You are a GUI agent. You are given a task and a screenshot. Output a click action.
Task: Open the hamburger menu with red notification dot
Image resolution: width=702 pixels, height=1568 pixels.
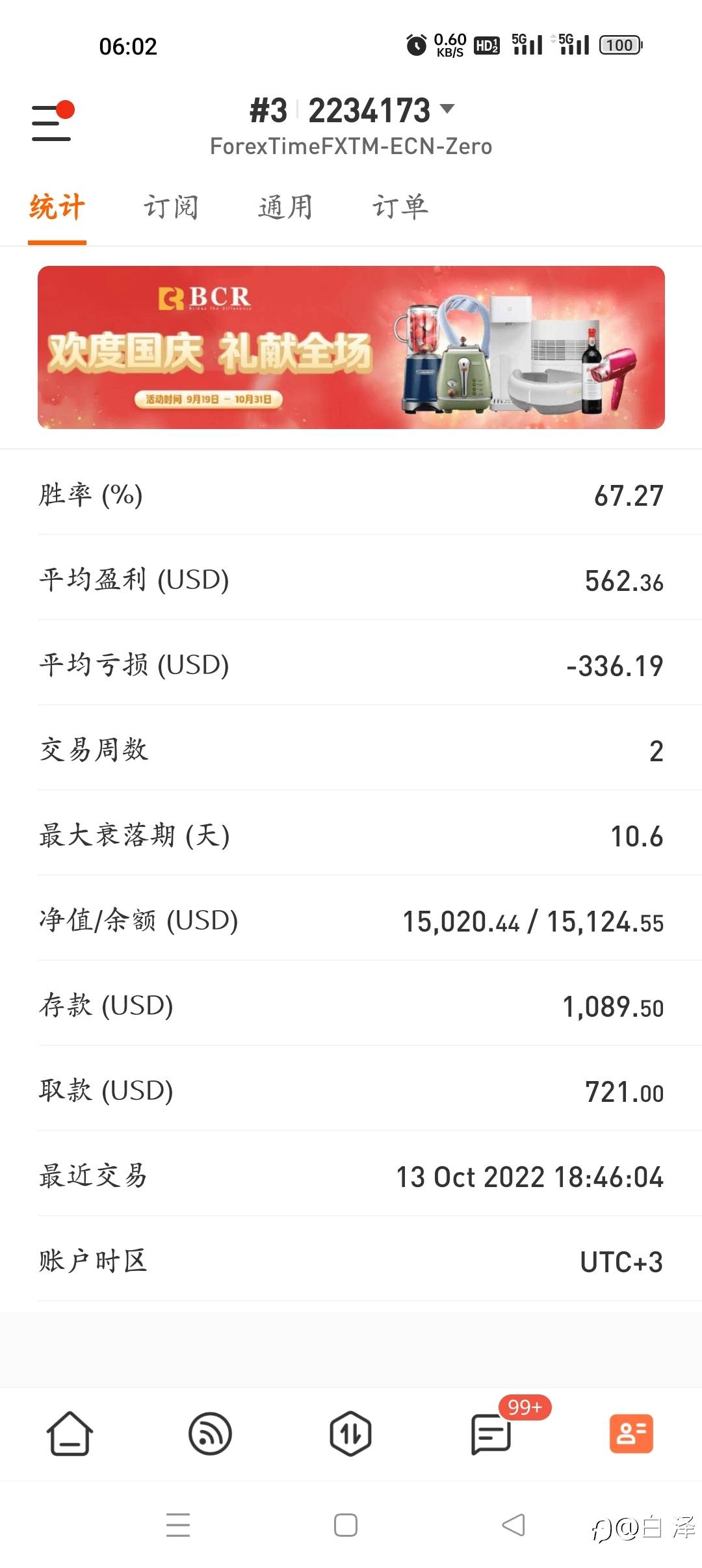click(53, 122)
